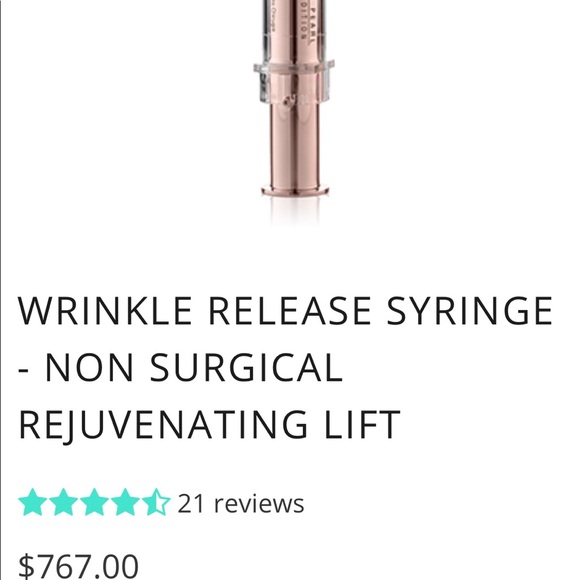
Task: Click the word SYRINGE in product title
Action: 469,311
